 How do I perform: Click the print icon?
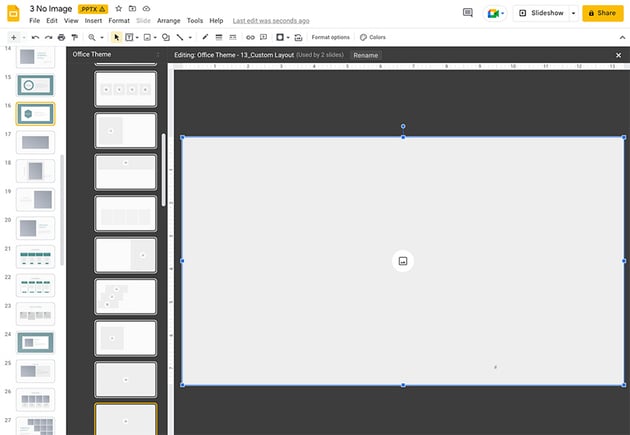point(61,37)
